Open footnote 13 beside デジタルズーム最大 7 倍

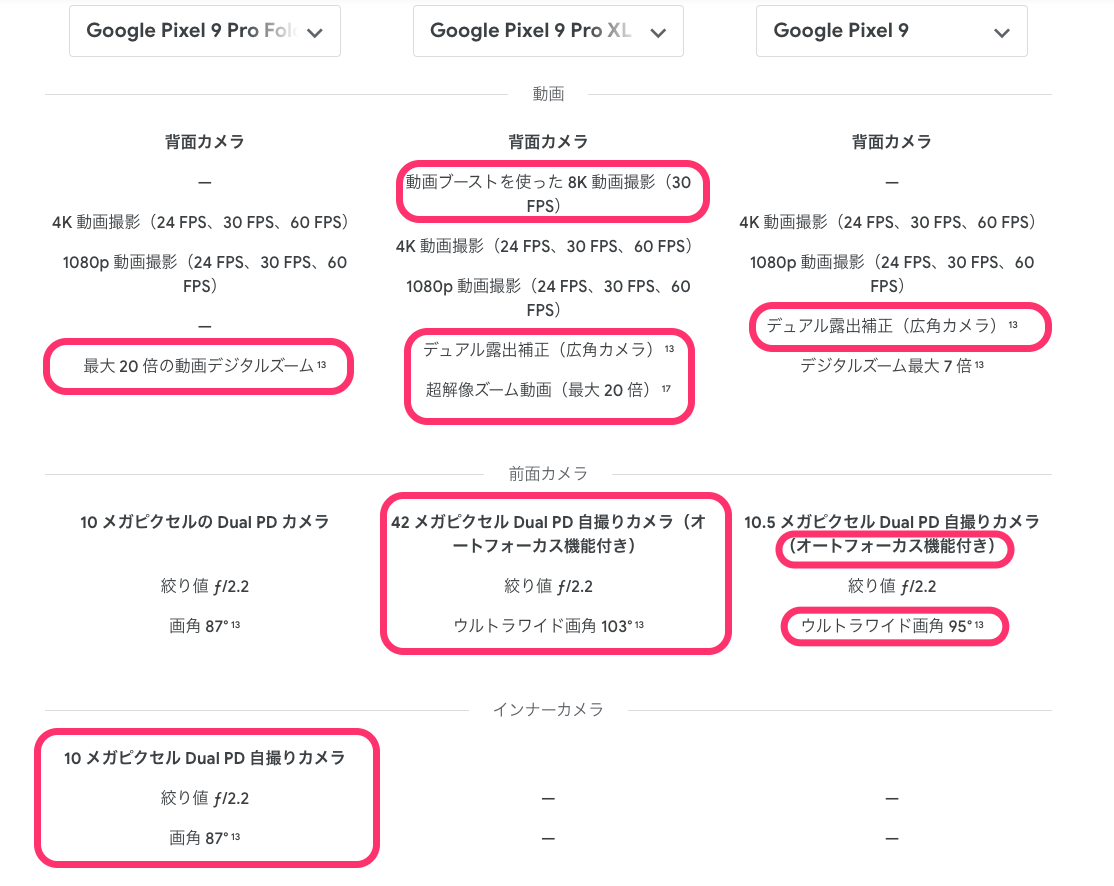[x=980, y=364]
